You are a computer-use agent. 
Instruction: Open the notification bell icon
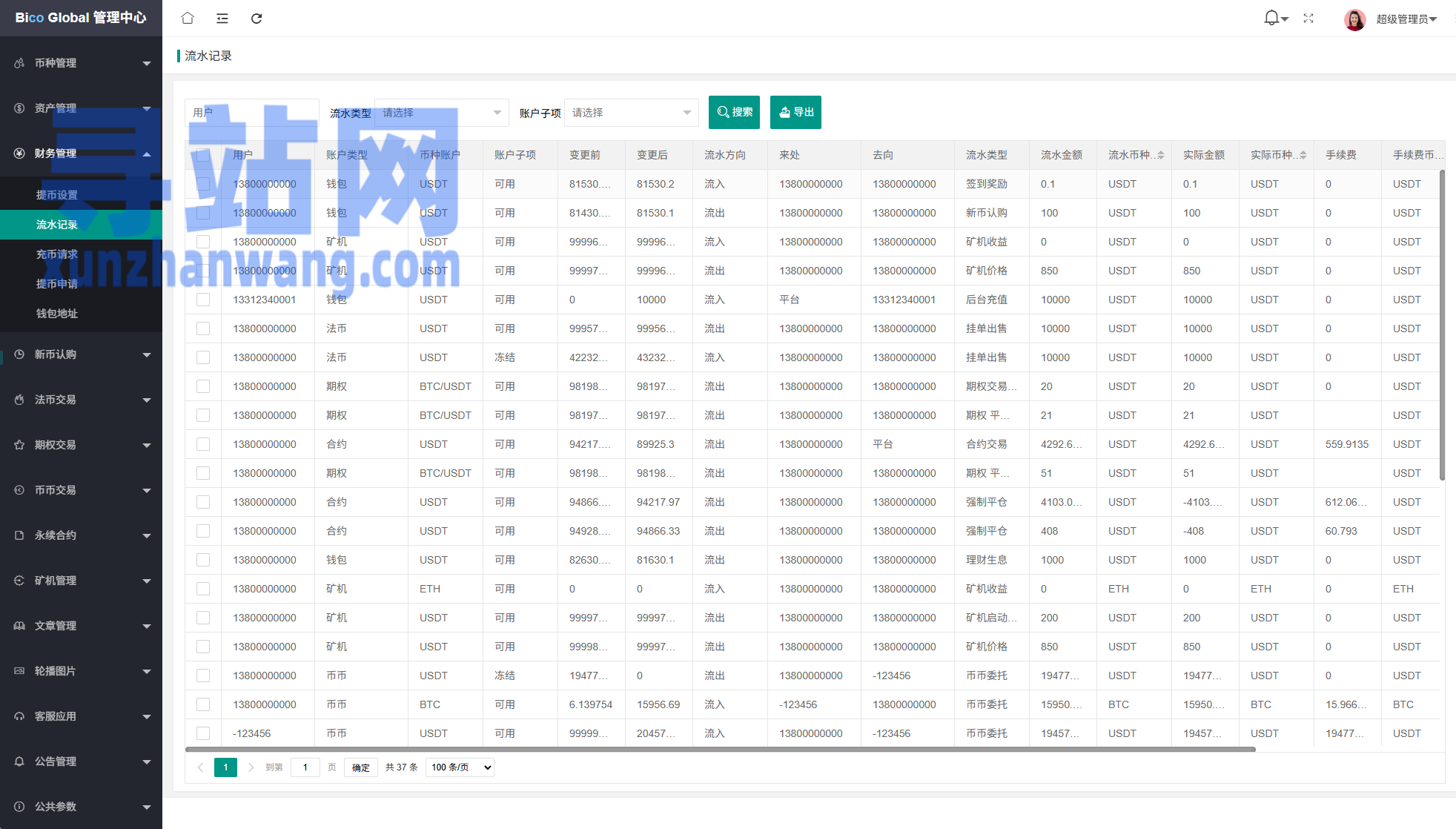(1271, 18)
